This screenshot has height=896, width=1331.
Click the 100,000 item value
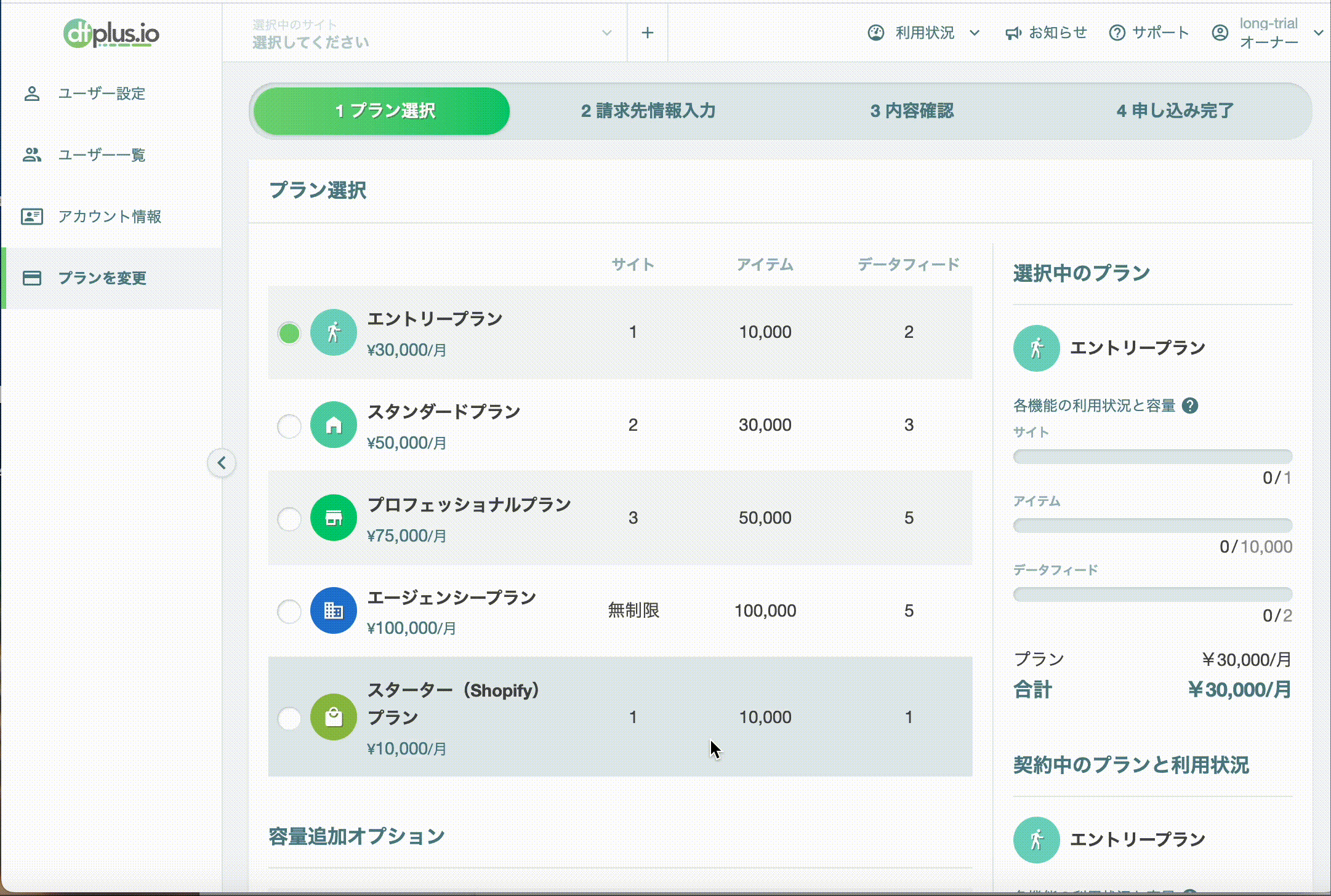(x=765, y=611)
